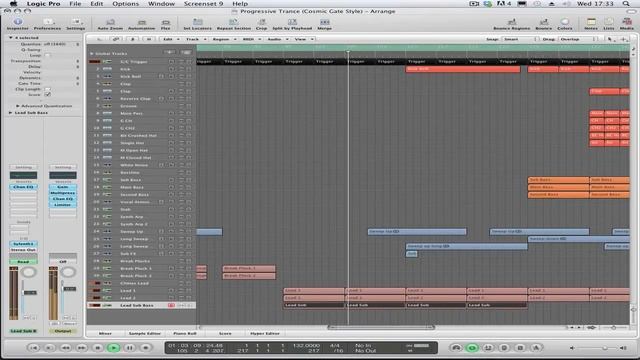Toggle the Loop checkbox in Inspector
Screen dimensions: 640x360
[x=47, y=55]
